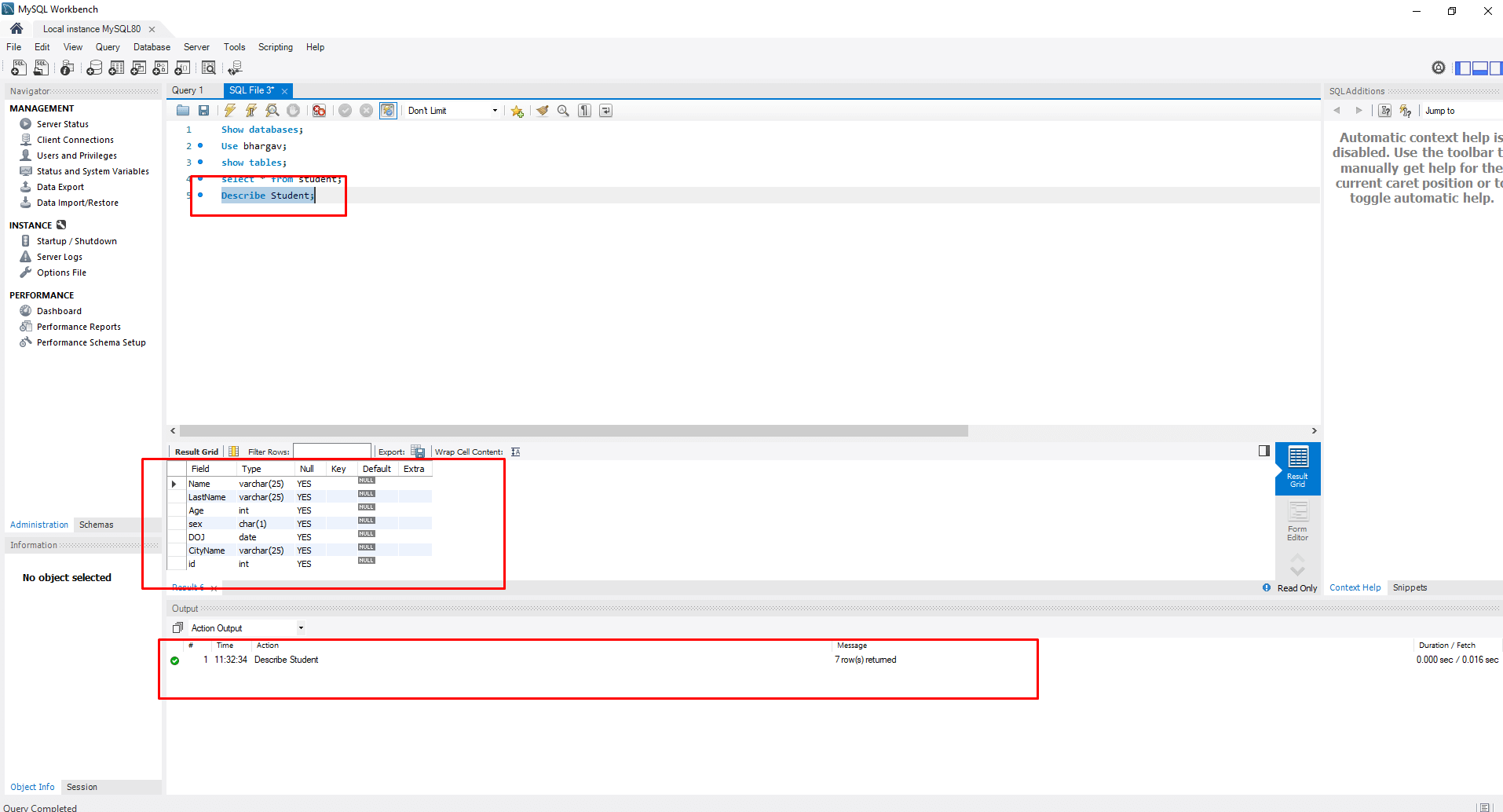This screenshot has height=812, width=1503.
Task: Execute the SQL script with the lightning bolt
Action: point(229,110)
